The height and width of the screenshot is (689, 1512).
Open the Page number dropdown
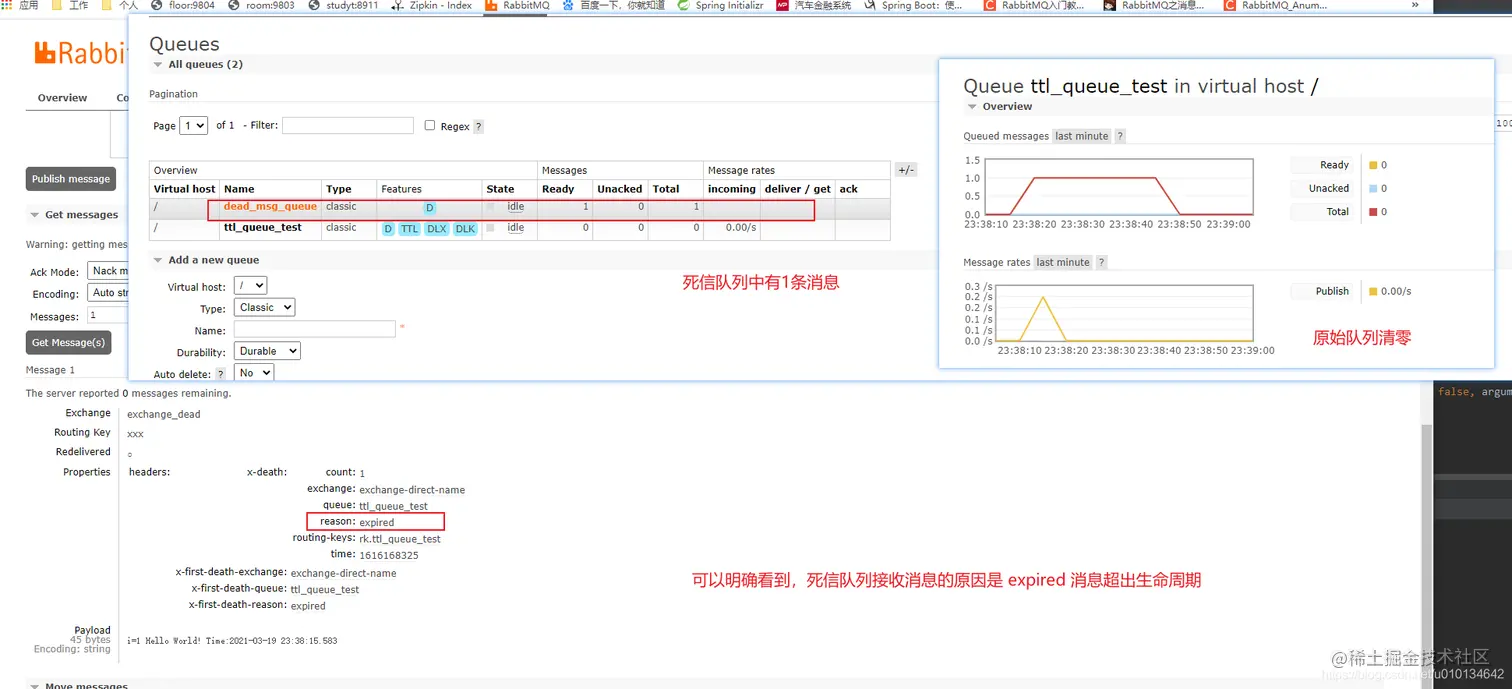tap(193, 126)
